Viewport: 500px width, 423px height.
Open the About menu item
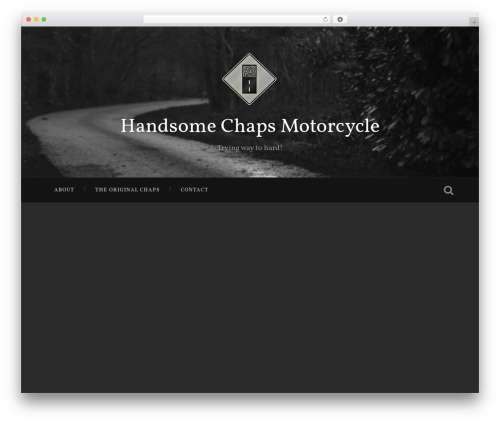click(64, 190)
